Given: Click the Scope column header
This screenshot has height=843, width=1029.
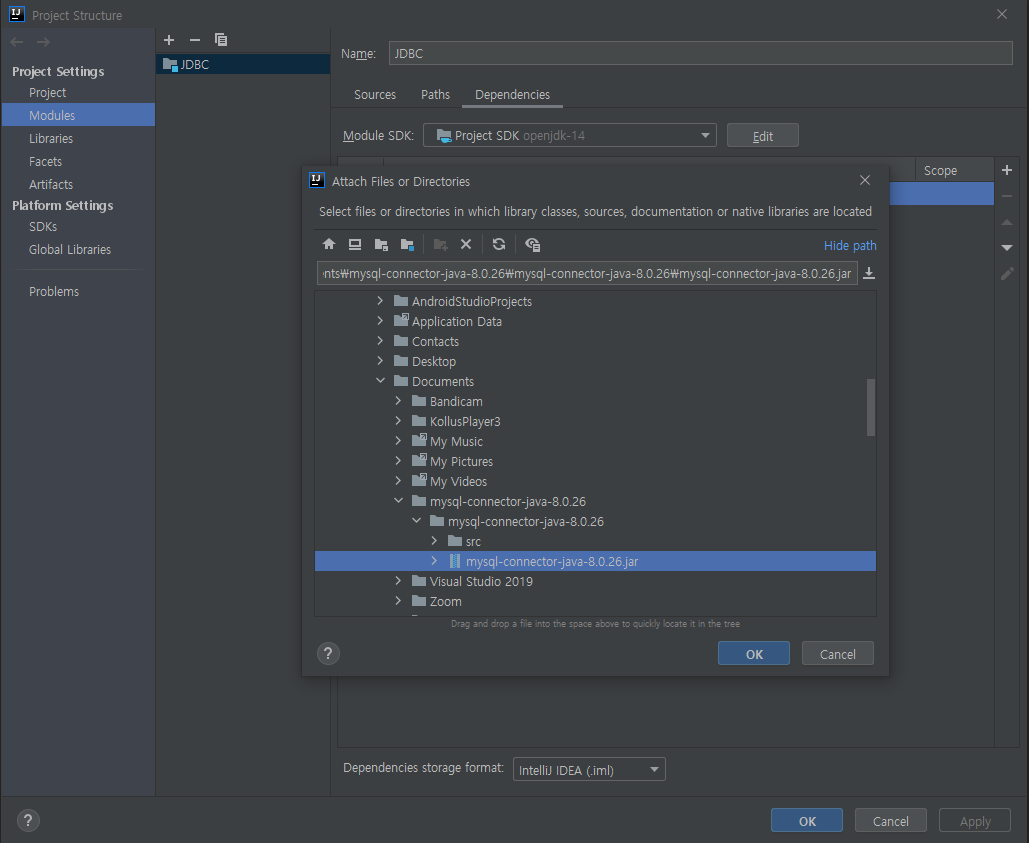Looking at the screenshot, I should 954,170.
